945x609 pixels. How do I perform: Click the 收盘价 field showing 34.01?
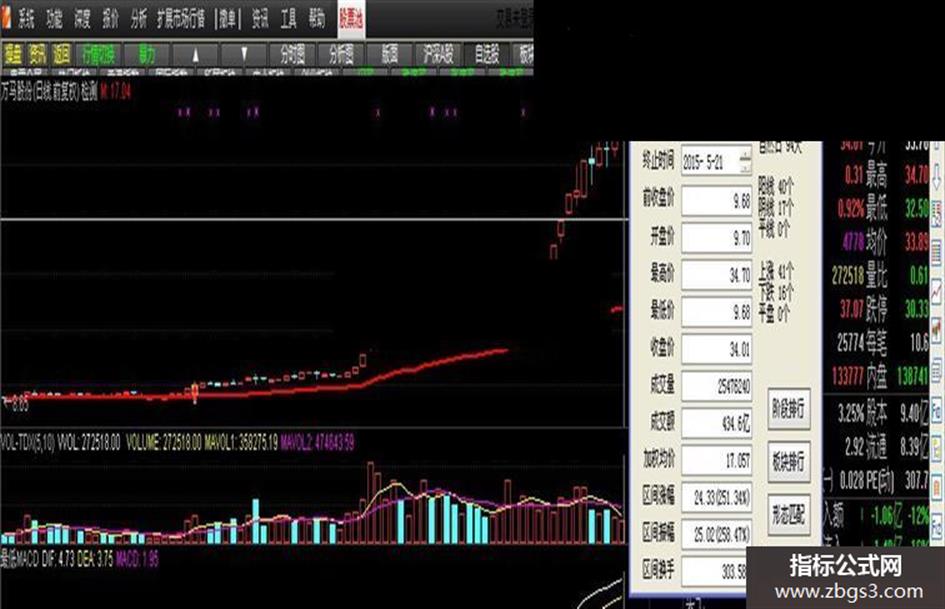tap(717, 349)
